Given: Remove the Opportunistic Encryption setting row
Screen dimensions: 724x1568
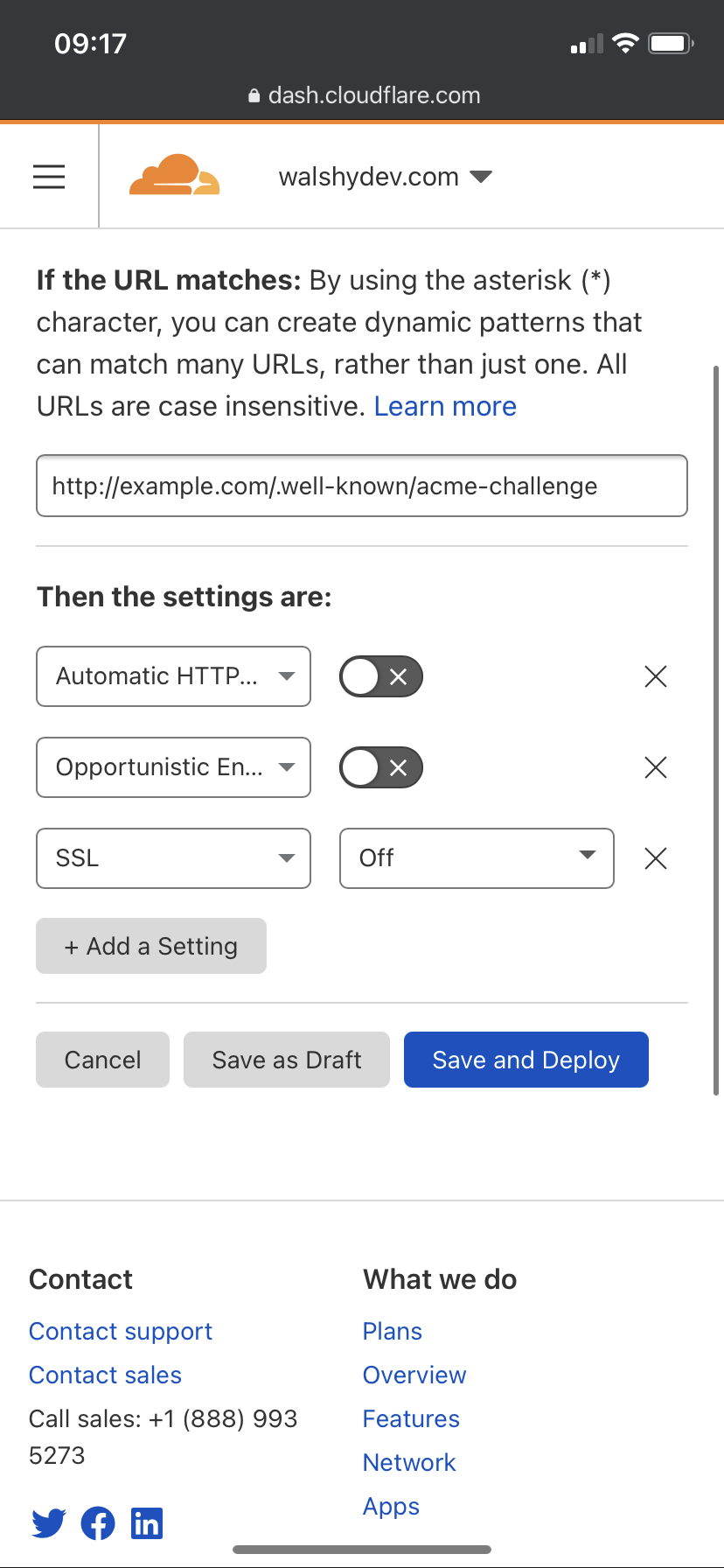Looking at the screenshot, I should (x=655, y=767).
